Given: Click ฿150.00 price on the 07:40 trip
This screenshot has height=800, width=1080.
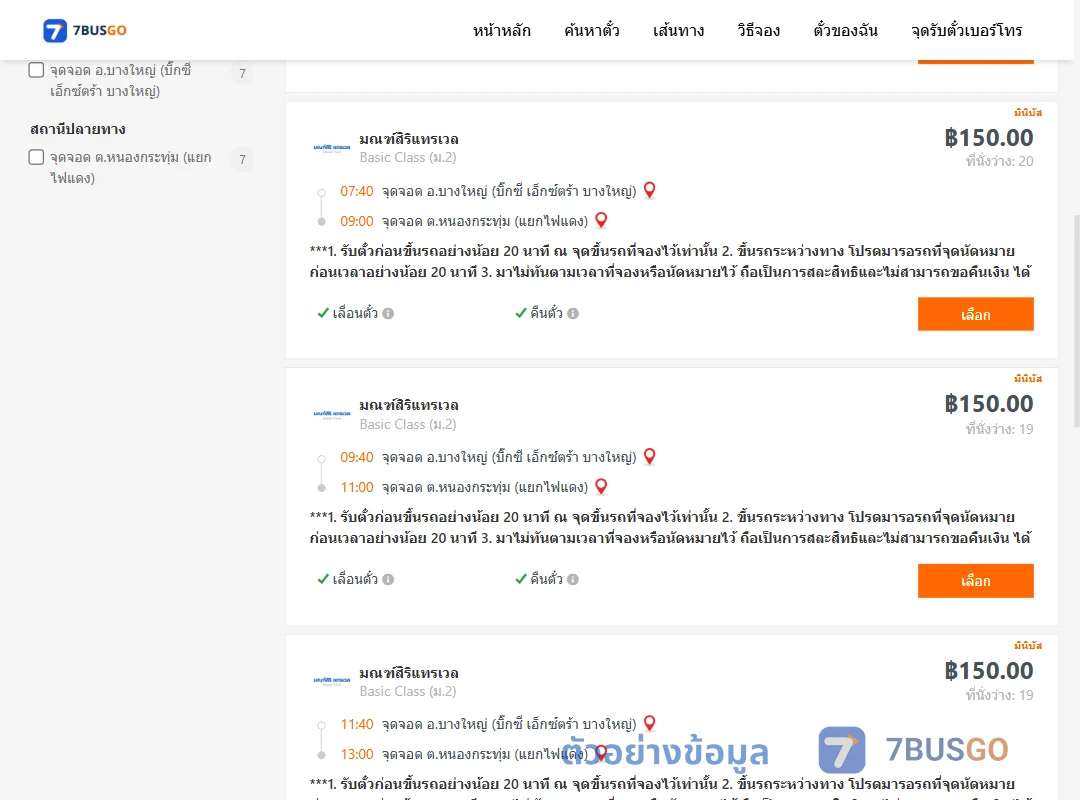Looking at the screenshot, I should click(988, 138).
